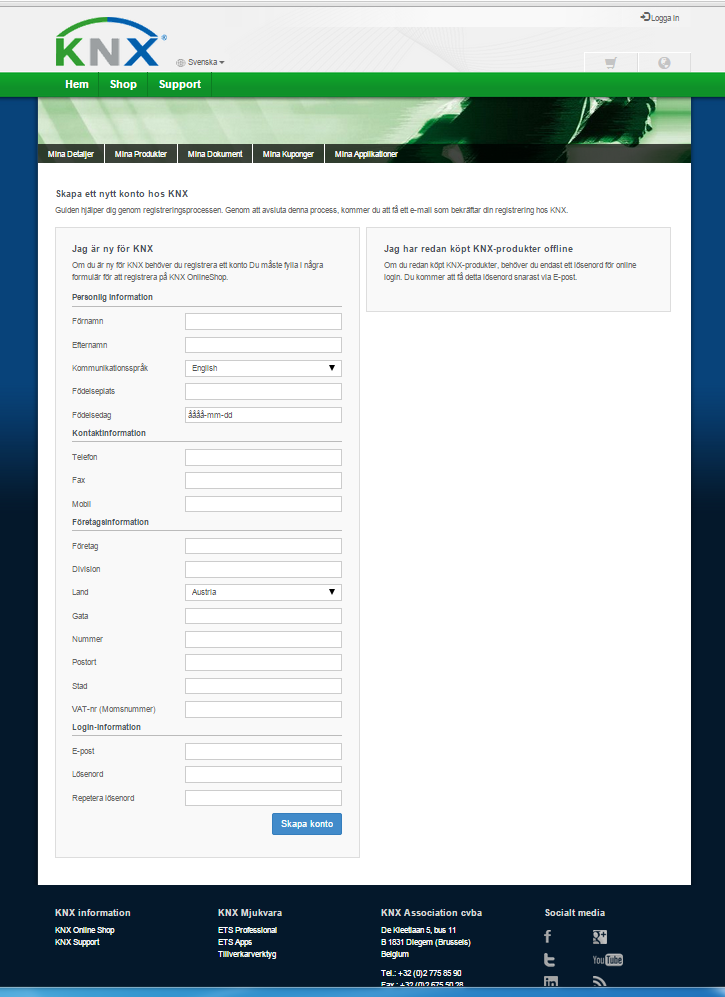
Task: Click the Fax input field
Action: pos(263,480)
